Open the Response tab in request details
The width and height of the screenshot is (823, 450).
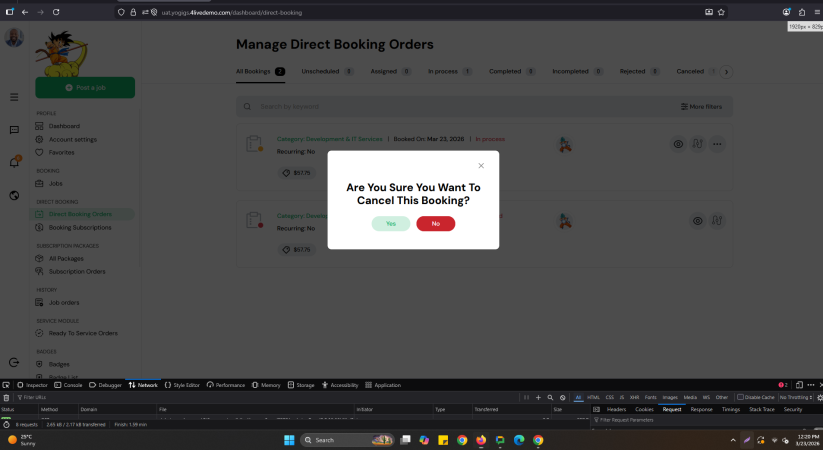point(701,409)
